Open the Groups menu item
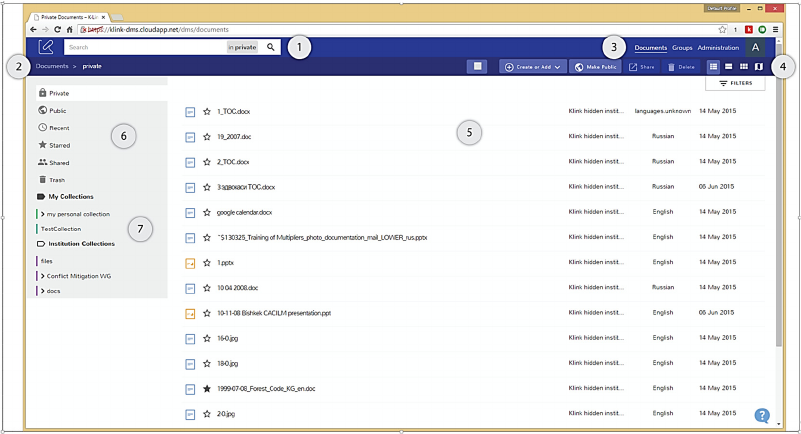The height and width of the screenshot is (434, 801). [x=682, y=47]
